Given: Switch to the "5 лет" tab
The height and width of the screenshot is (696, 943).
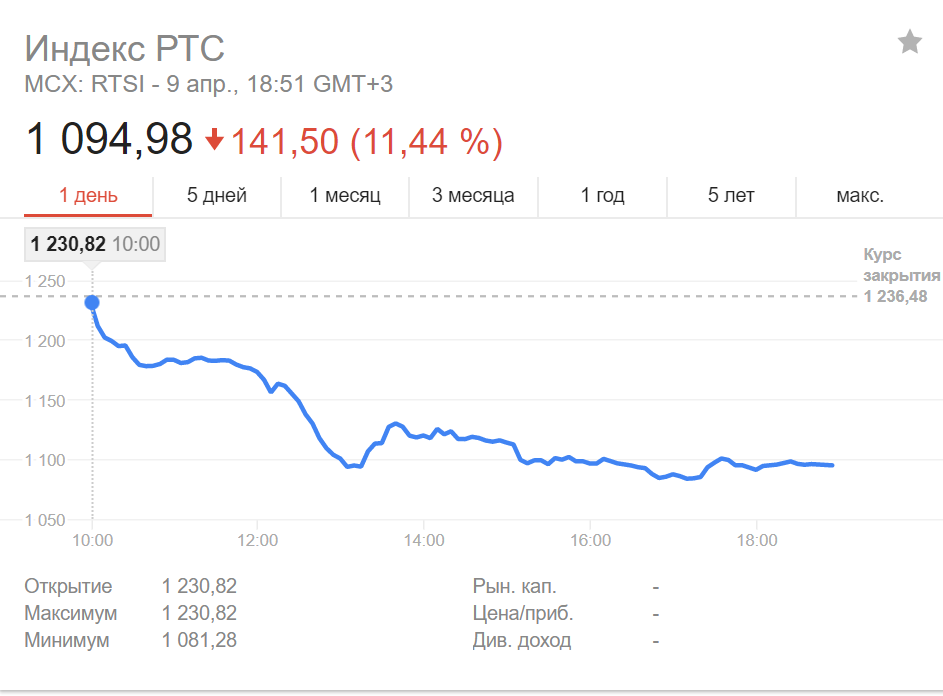Looking at the screenshot, I should coord(731,195).
